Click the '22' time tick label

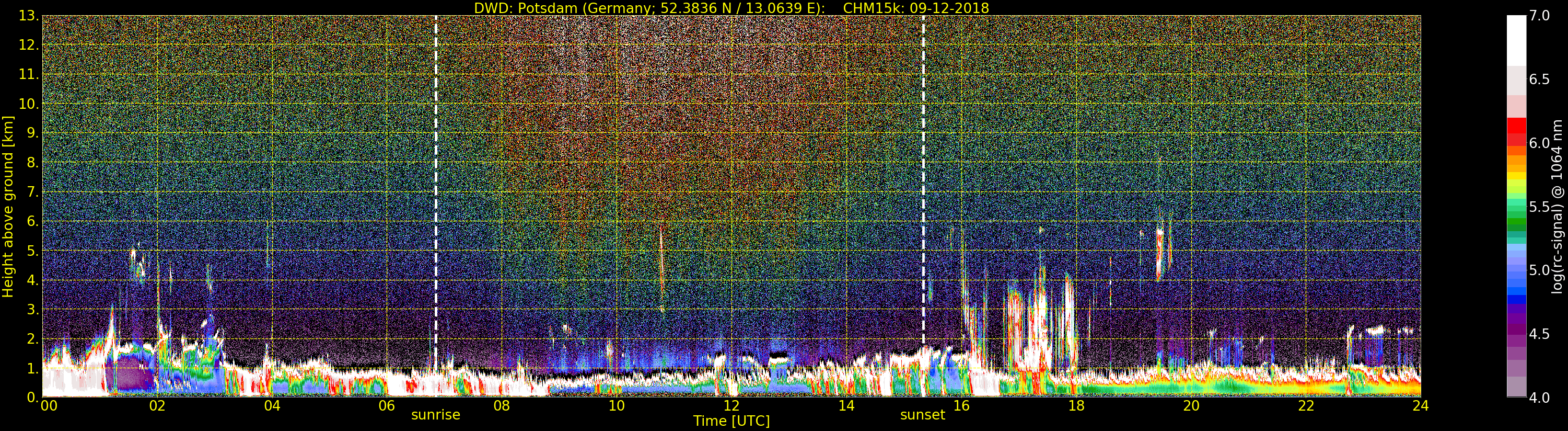point(1306,405)
